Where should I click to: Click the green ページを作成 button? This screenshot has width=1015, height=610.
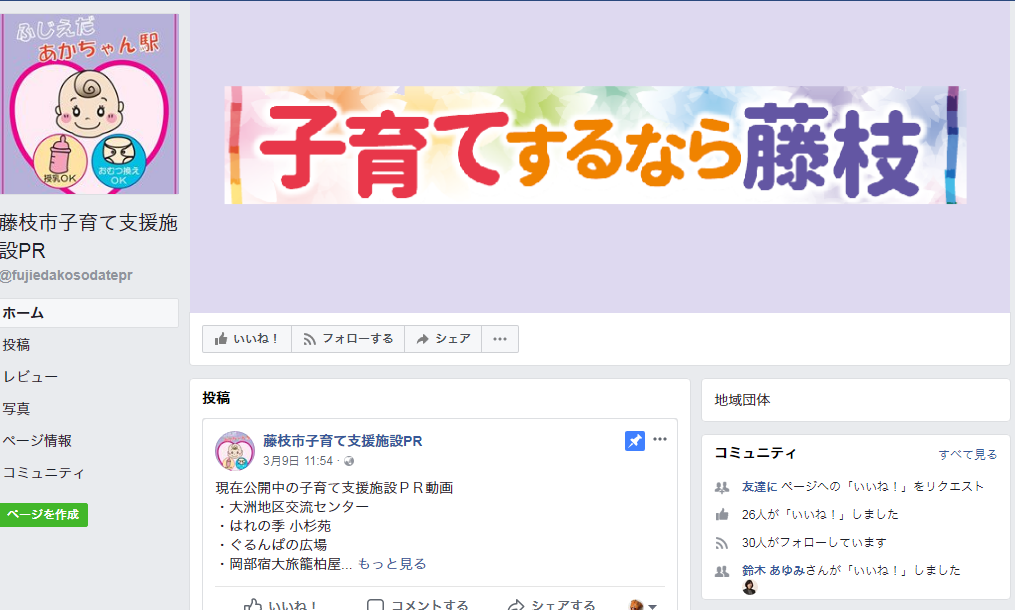point(43,515)
